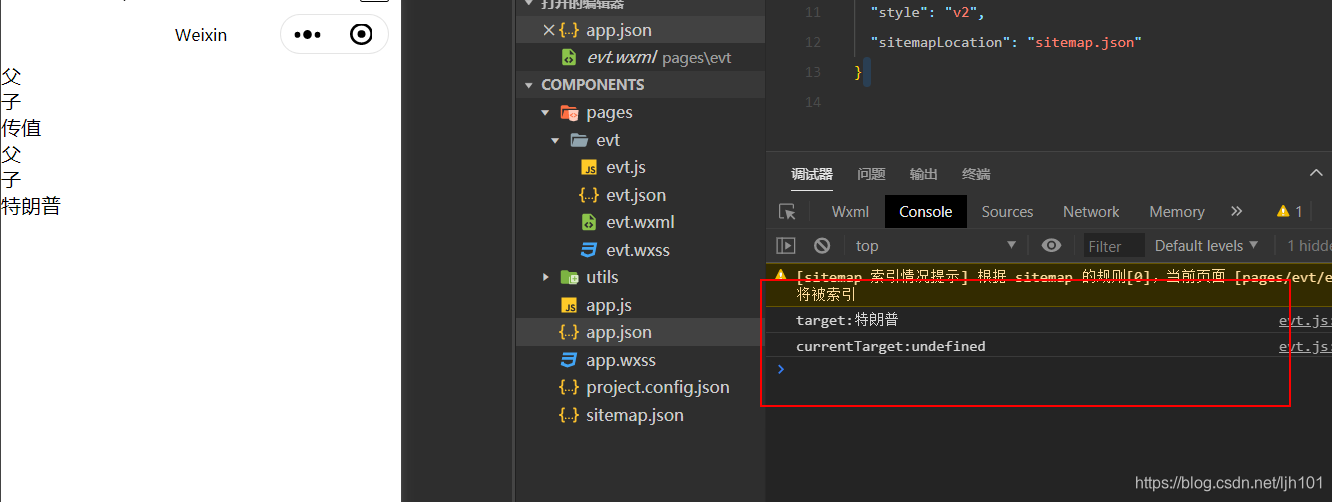
Task: Click the evt.wxml file icon in tree
Action: point(589,222)
